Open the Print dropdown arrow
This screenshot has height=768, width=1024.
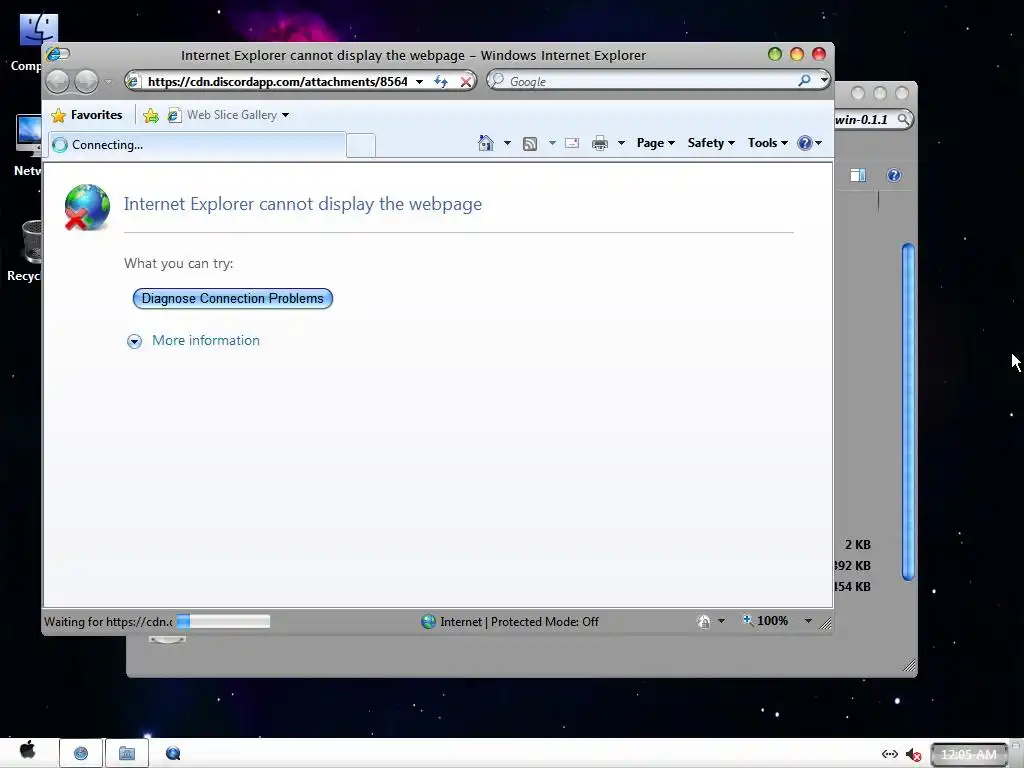621,143
